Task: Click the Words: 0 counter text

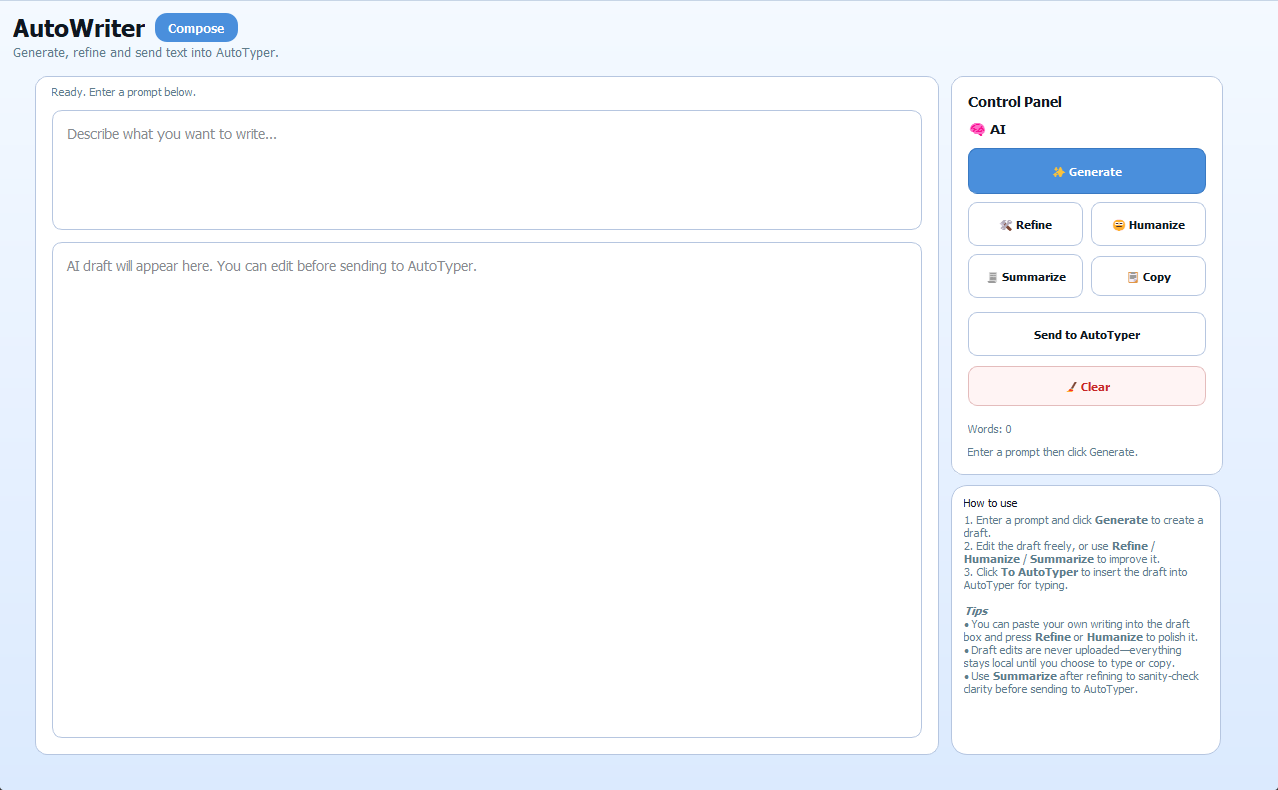Action: click(x=989, y=428)
